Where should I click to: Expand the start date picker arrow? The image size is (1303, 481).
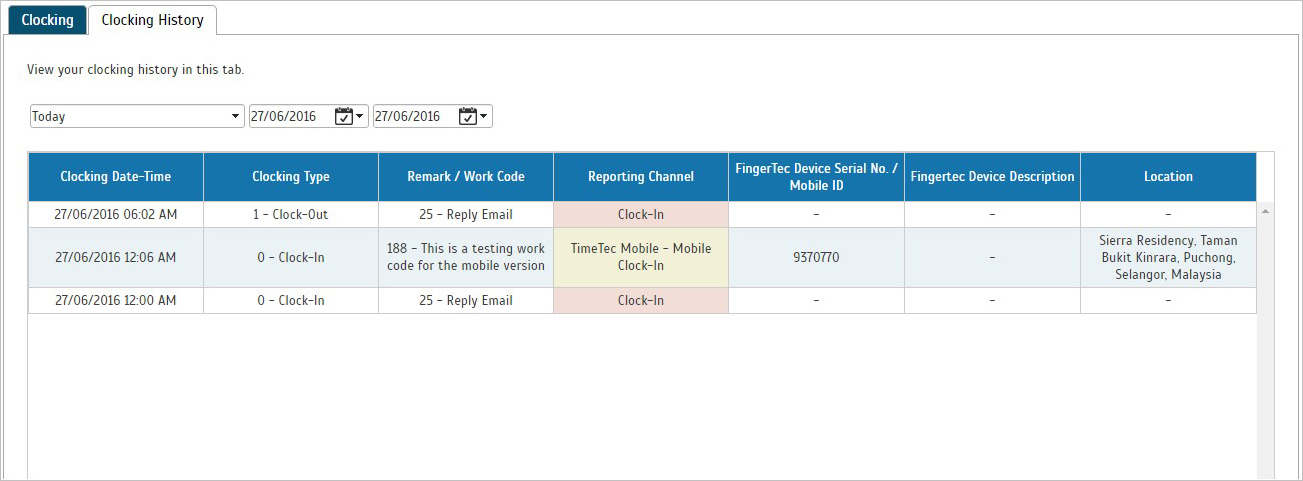[360, 116]
